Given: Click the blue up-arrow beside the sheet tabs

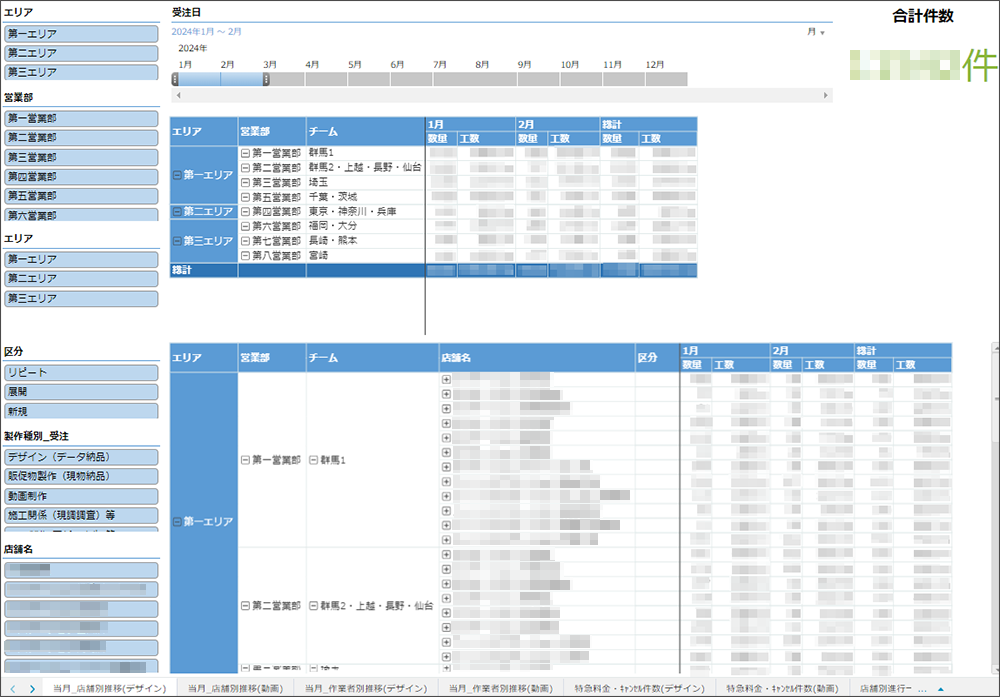Looking at the screenshot, I should pos(941,689).
